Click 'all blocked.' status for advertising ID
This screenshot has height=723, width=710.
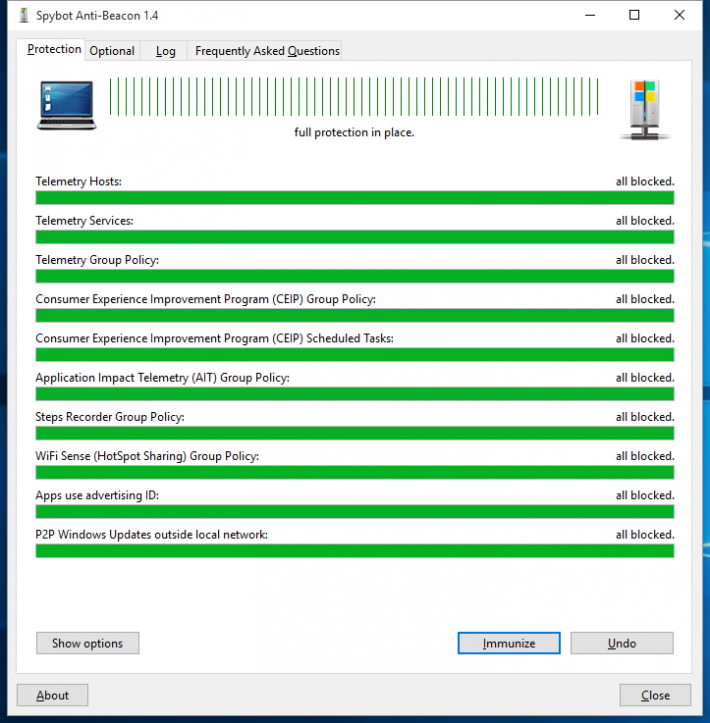pyautogui.click(x=645, y=495)
